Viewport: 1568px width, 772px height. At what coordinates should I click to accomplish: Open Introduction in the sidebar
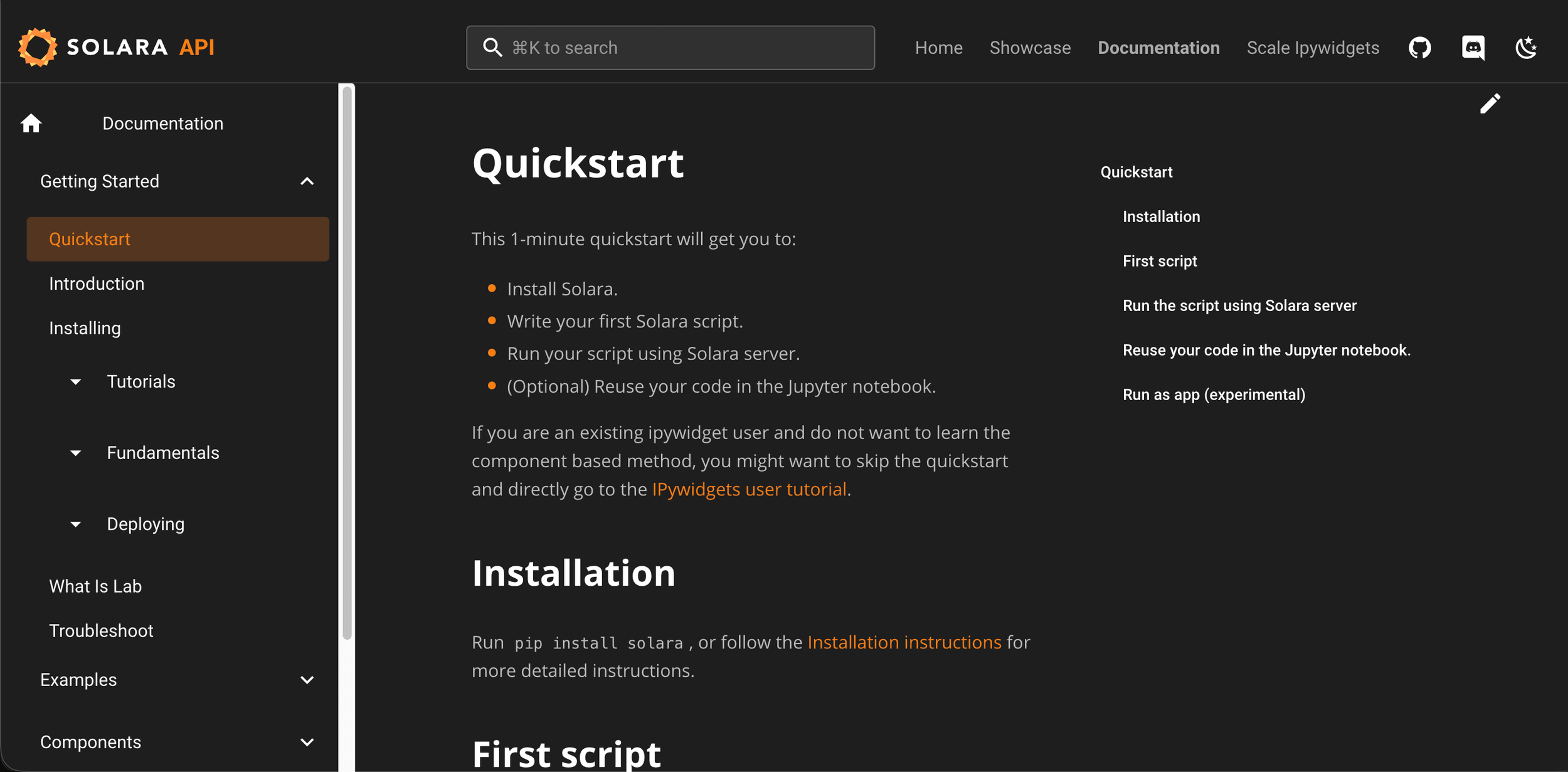(97, 283)
